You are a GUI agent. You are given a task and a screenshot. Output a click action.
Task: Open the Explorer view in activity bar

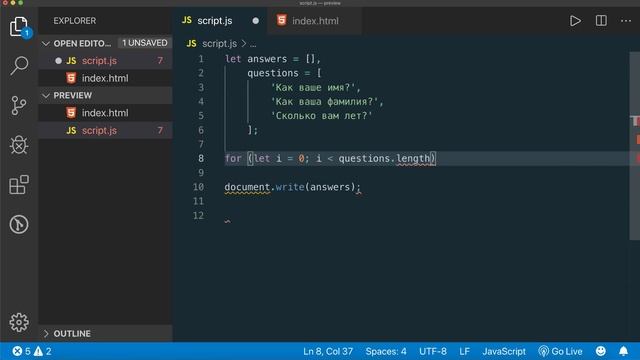point(19,27)
